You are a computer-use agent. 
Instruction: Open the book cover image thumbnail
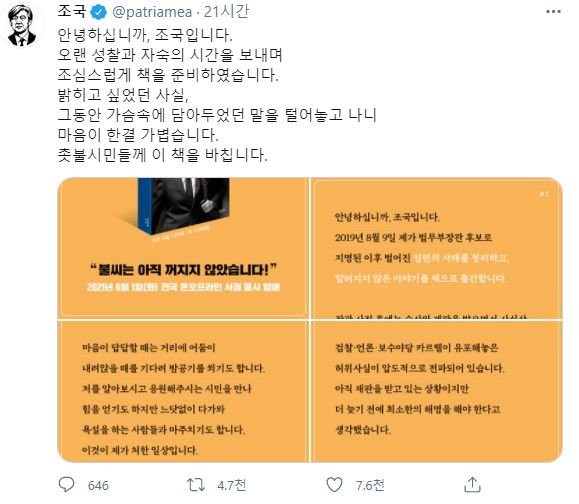(x=183, y=248)
